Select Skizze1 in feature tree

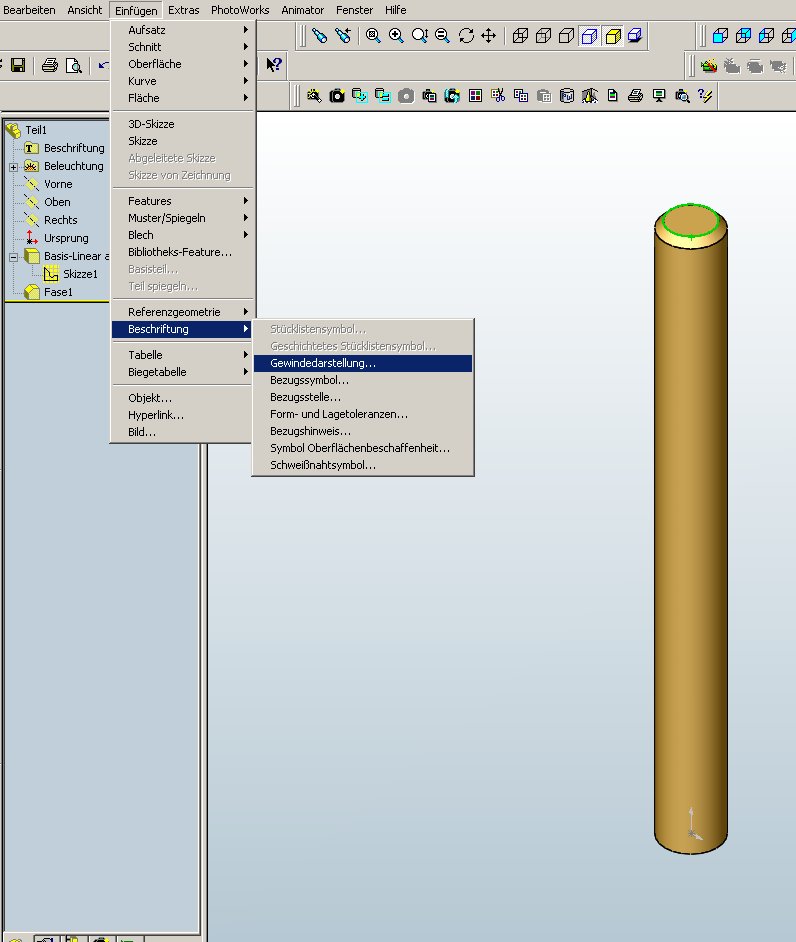(80, 274)
